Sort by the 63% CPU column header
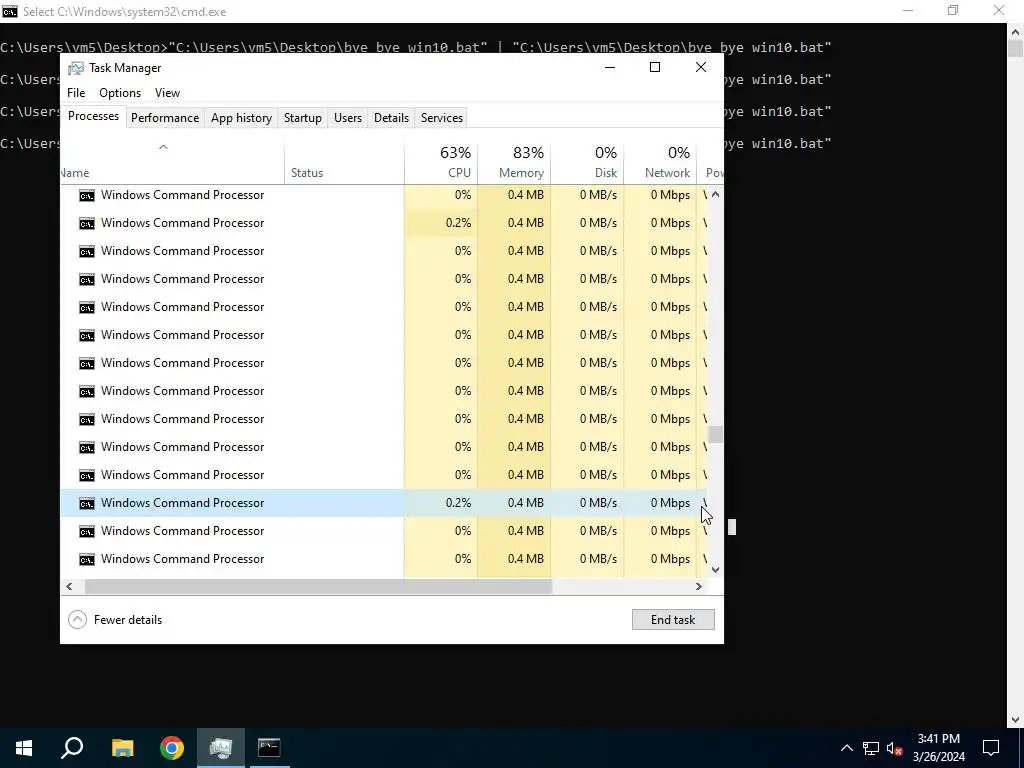This screenshot has width=1024, height=768. [441, 163]
